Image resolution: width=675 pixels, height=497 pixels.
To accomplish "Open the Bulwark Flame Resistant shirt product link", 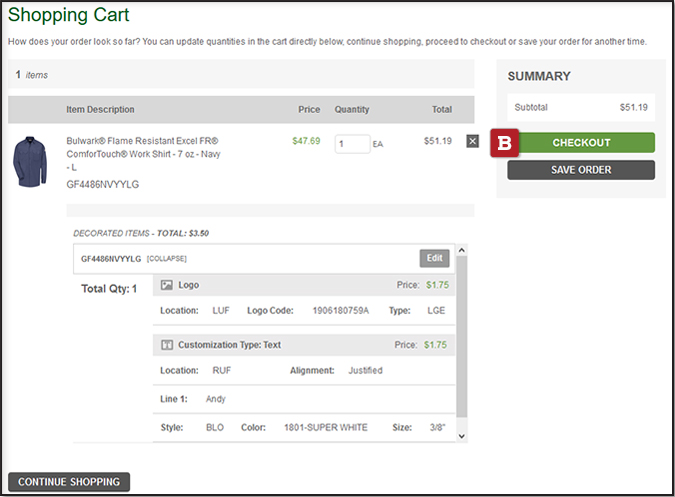I will click(x=142, y=154).
